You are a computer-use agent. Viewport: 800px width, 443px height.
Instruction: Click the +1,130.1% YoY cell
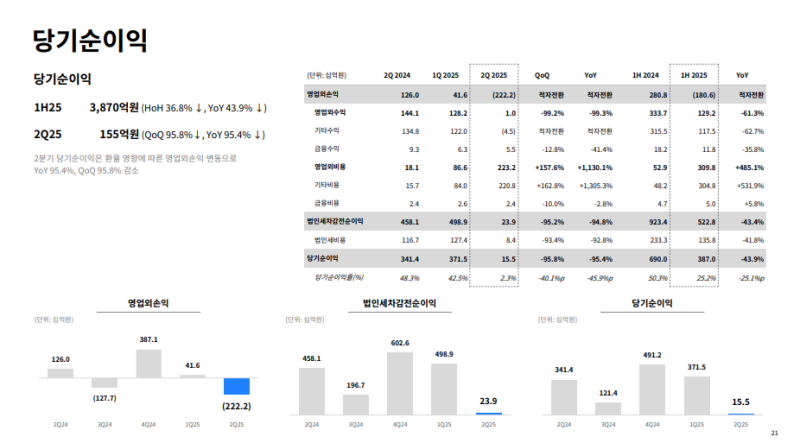coord(591,167)
